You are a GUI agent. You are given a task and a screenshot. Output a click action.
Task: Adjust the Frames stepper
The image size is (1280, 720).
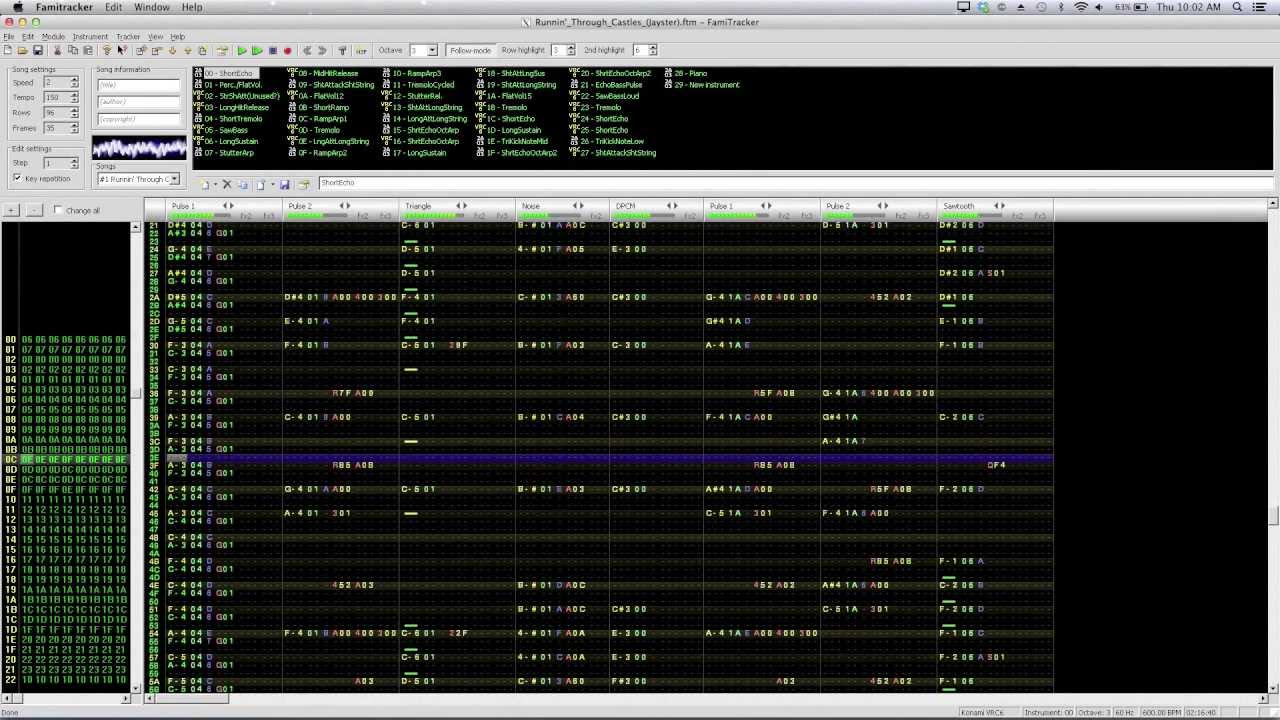tap(74, 128)
